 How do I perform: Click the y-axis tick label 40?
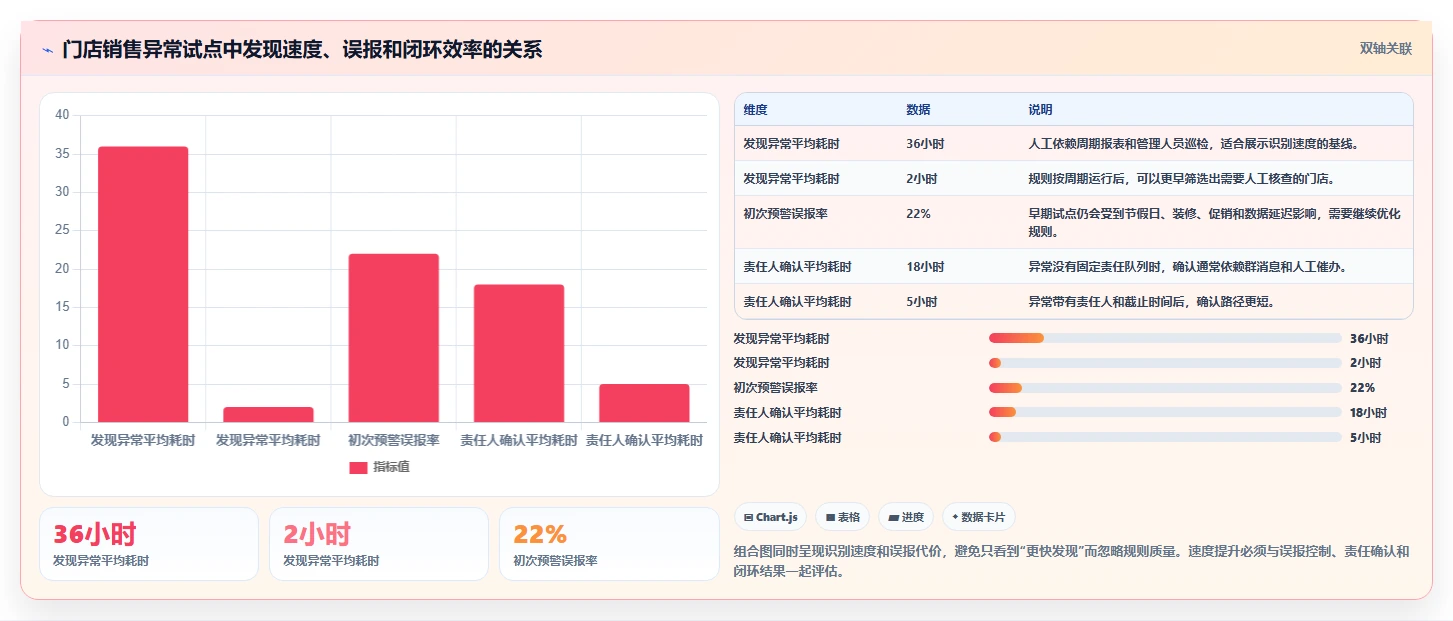(62, 115)
